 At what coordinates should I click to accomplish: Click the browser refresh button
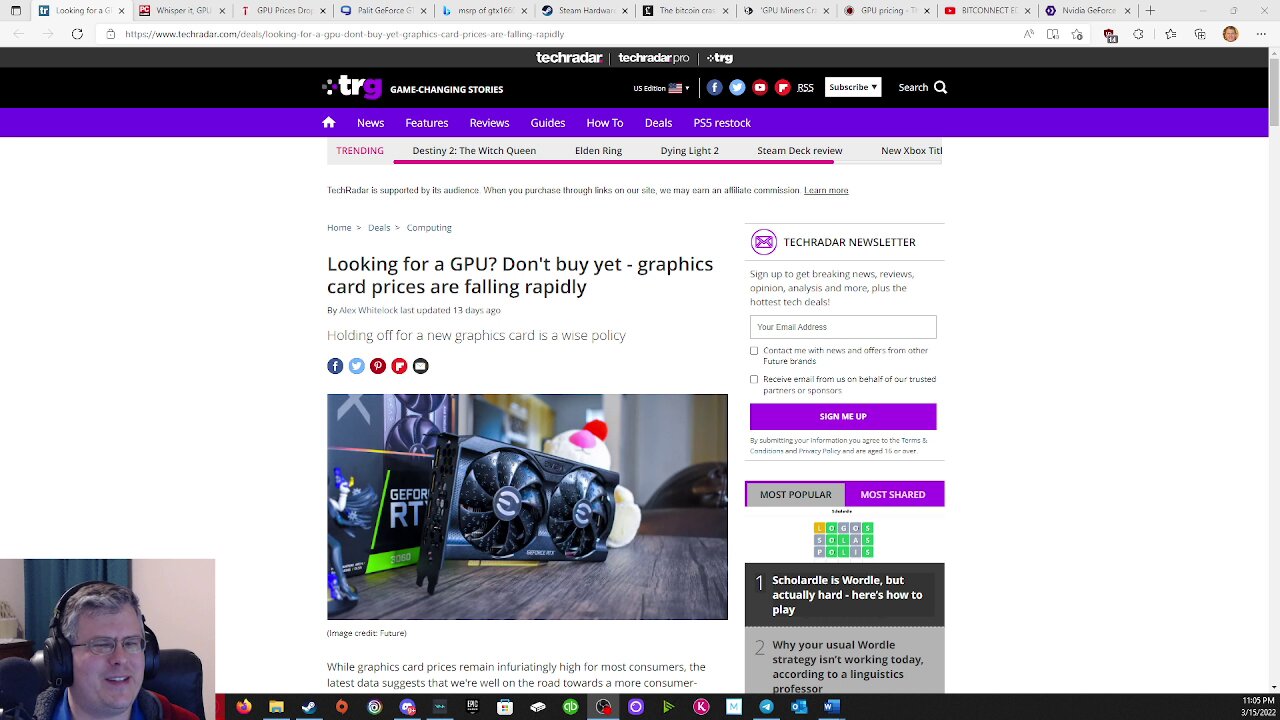pyautogui.click(x=77, y=34)
